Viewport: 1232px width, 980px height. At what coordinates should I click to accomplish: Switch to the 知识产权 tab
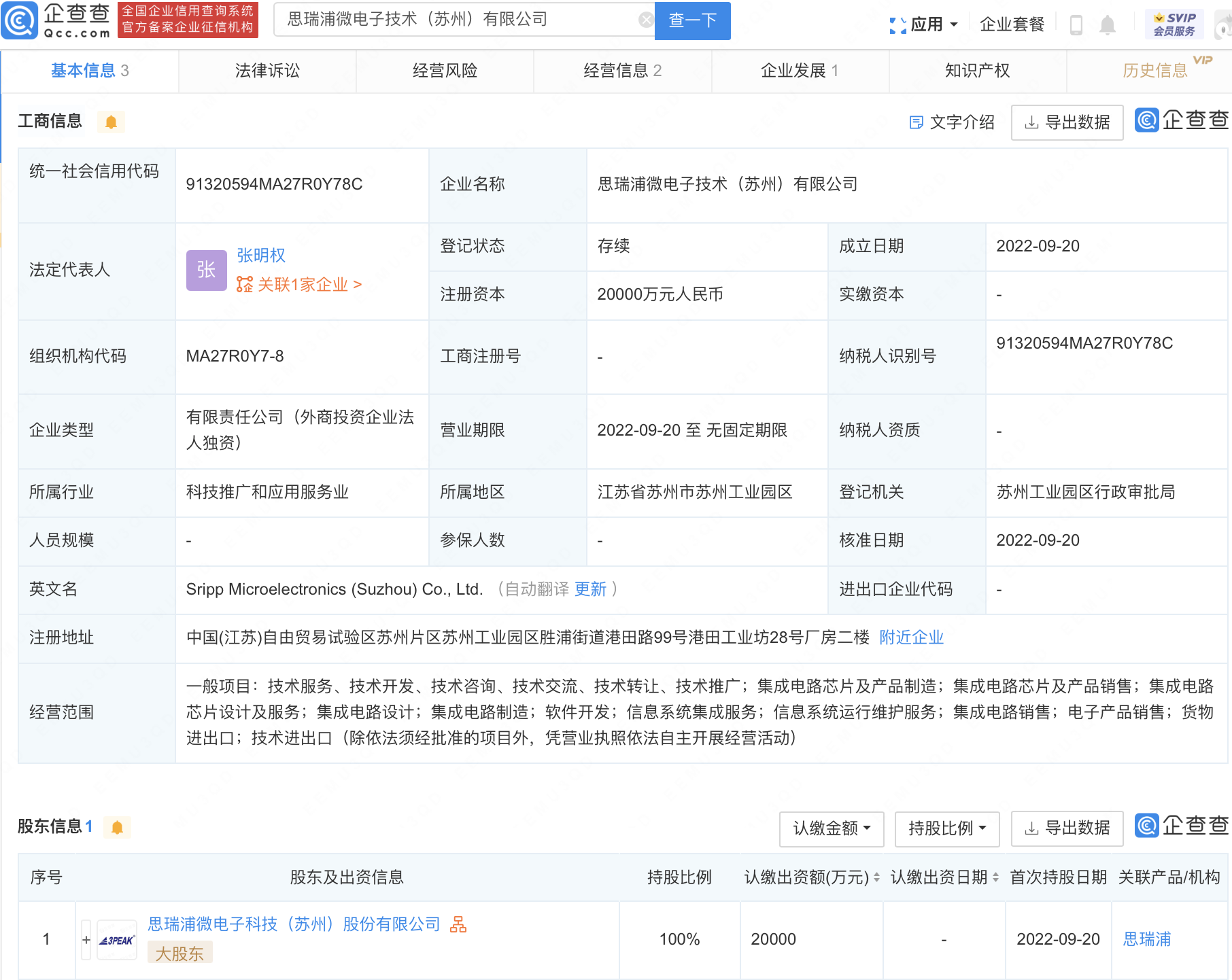(x=977, y=71)
